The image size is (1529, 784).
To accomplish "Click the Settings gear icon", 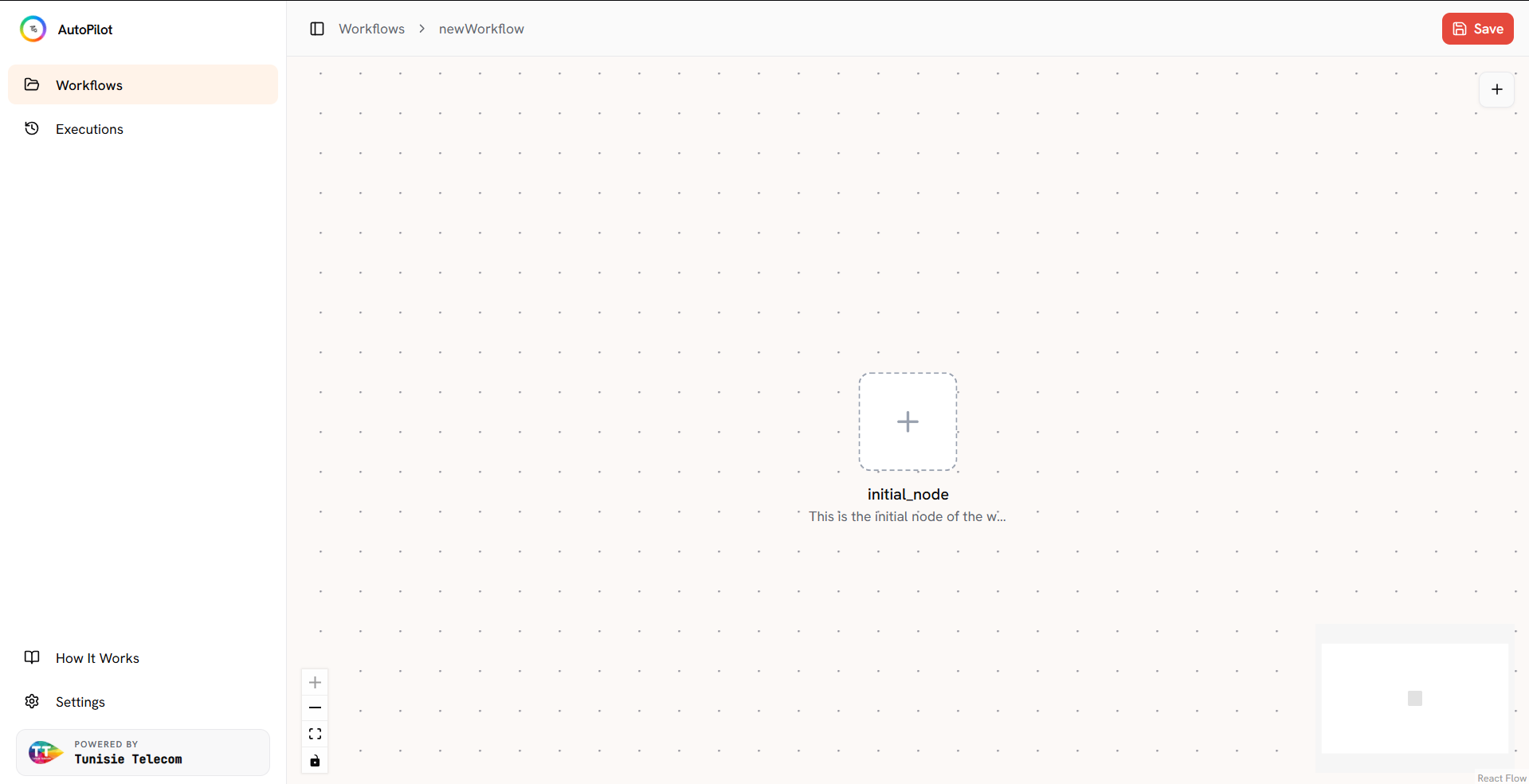I will [x=32, y=701].
